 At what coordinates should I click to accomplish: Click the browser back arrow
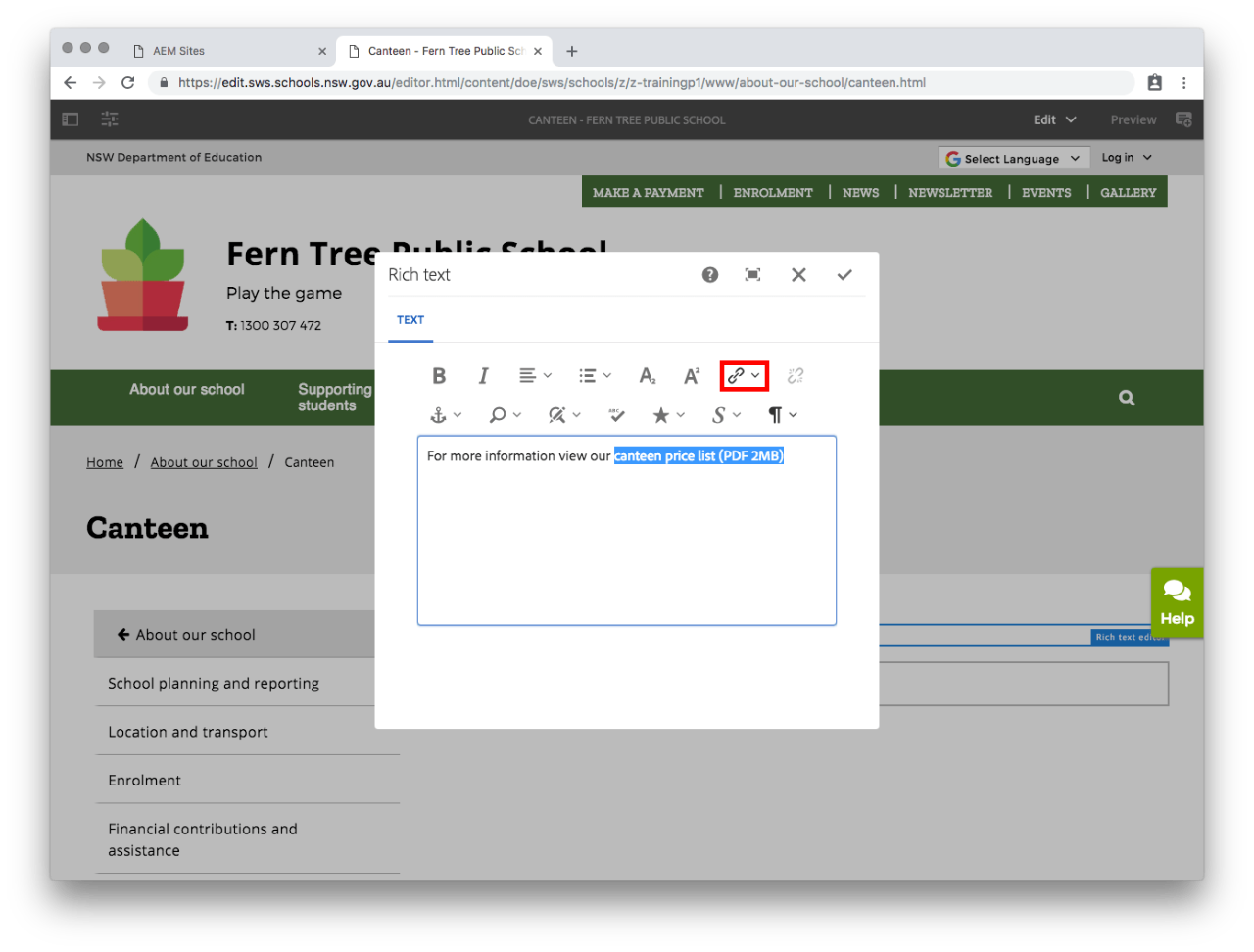71,83
